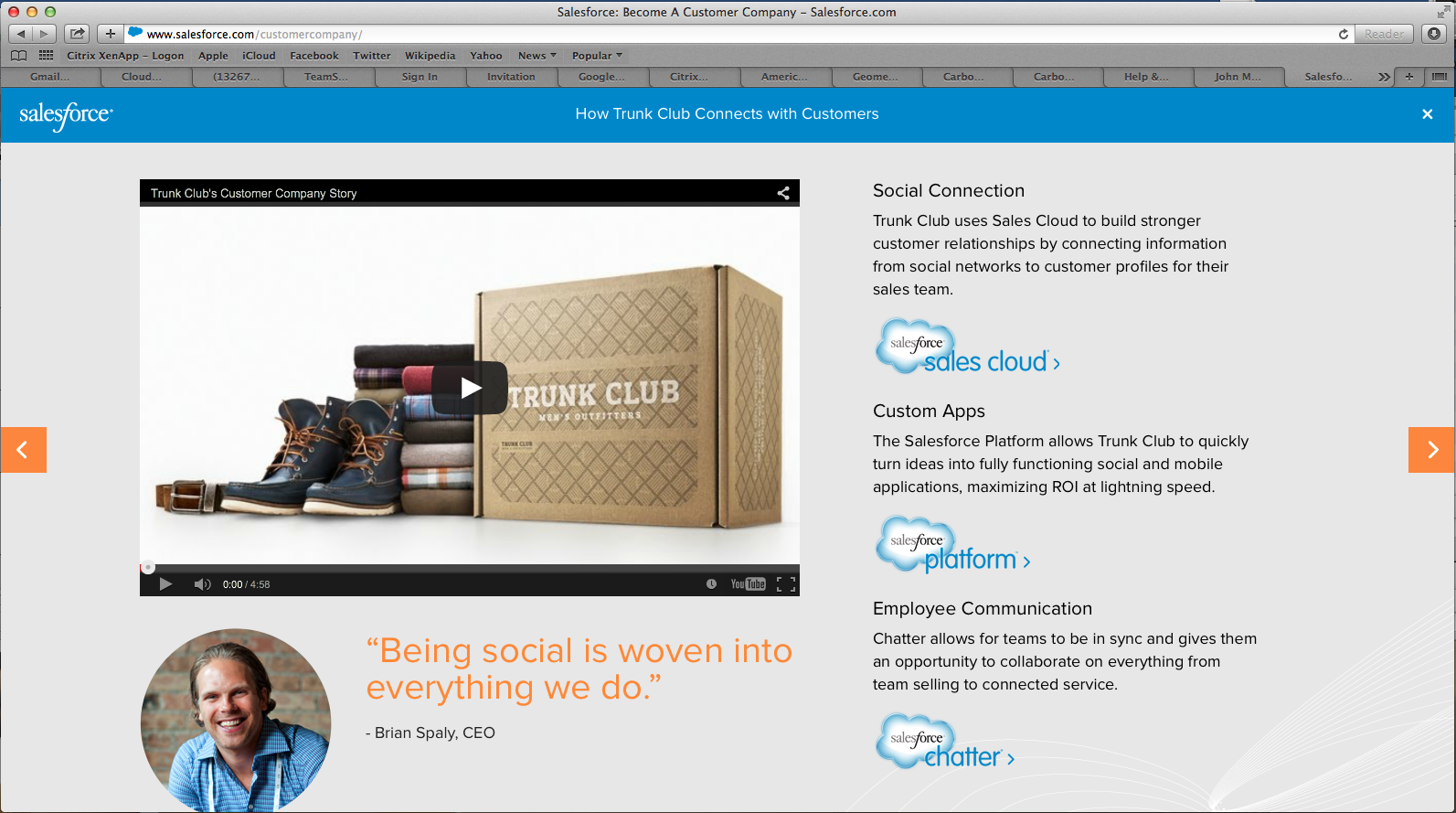
Task: Select the Salesfo tab
Action: coord(1328,77)
